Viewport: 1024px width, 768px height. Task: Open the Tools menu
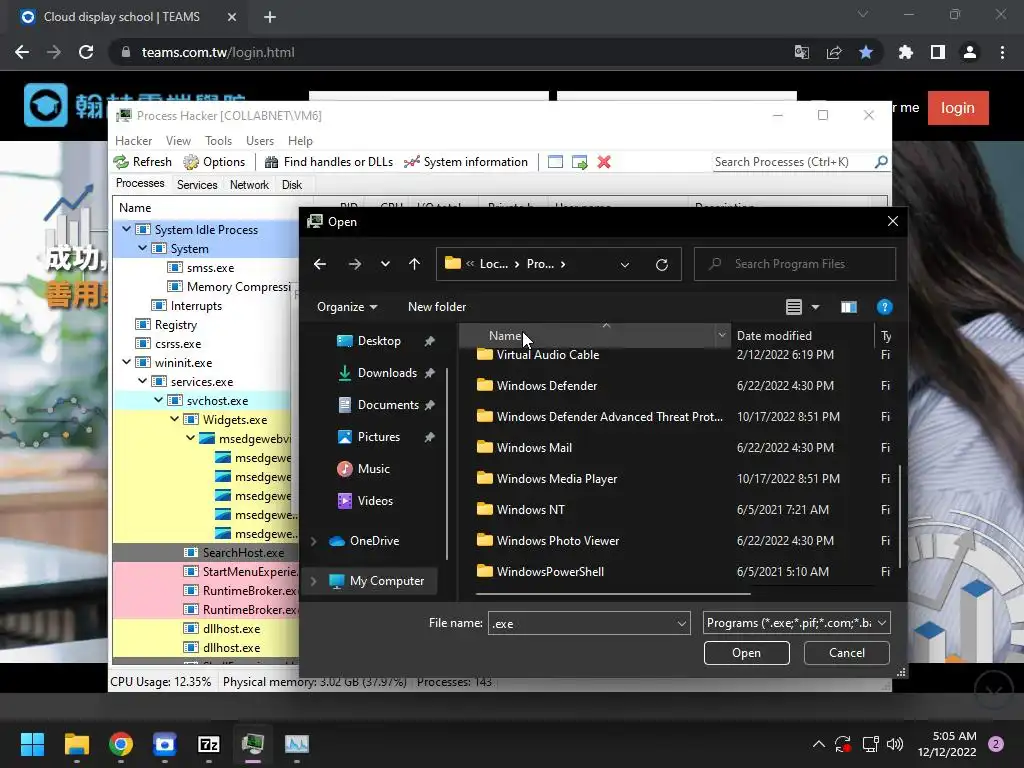[x=218, y=140]
